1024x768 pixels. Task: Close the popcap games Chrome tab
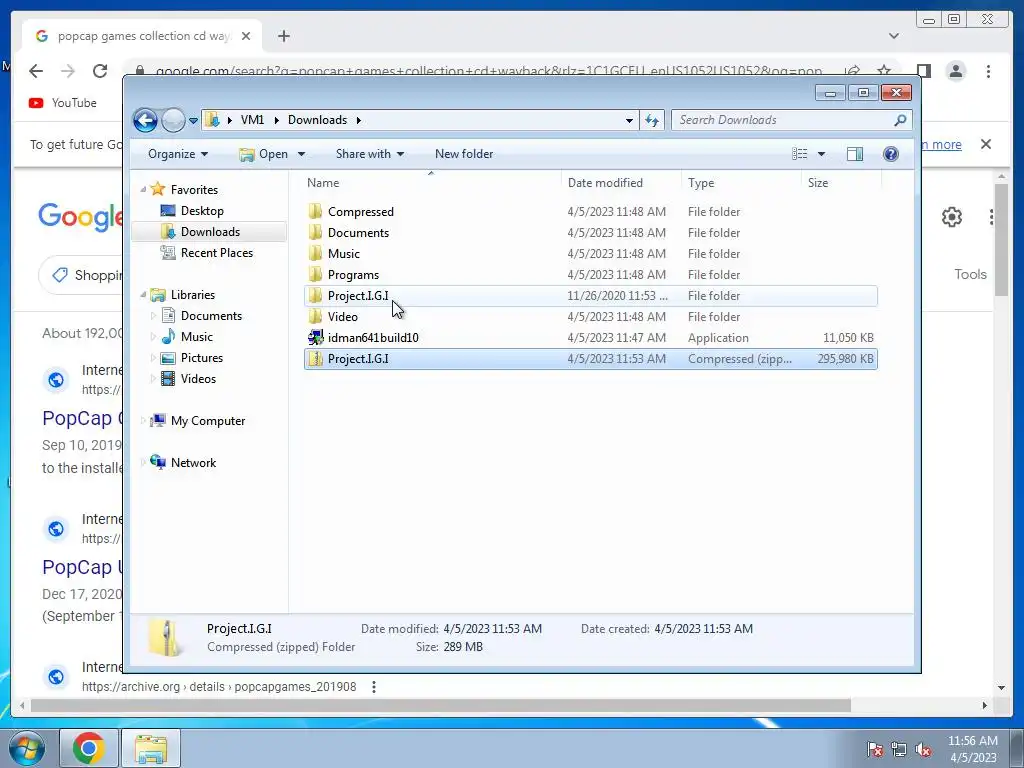(246, 36)
